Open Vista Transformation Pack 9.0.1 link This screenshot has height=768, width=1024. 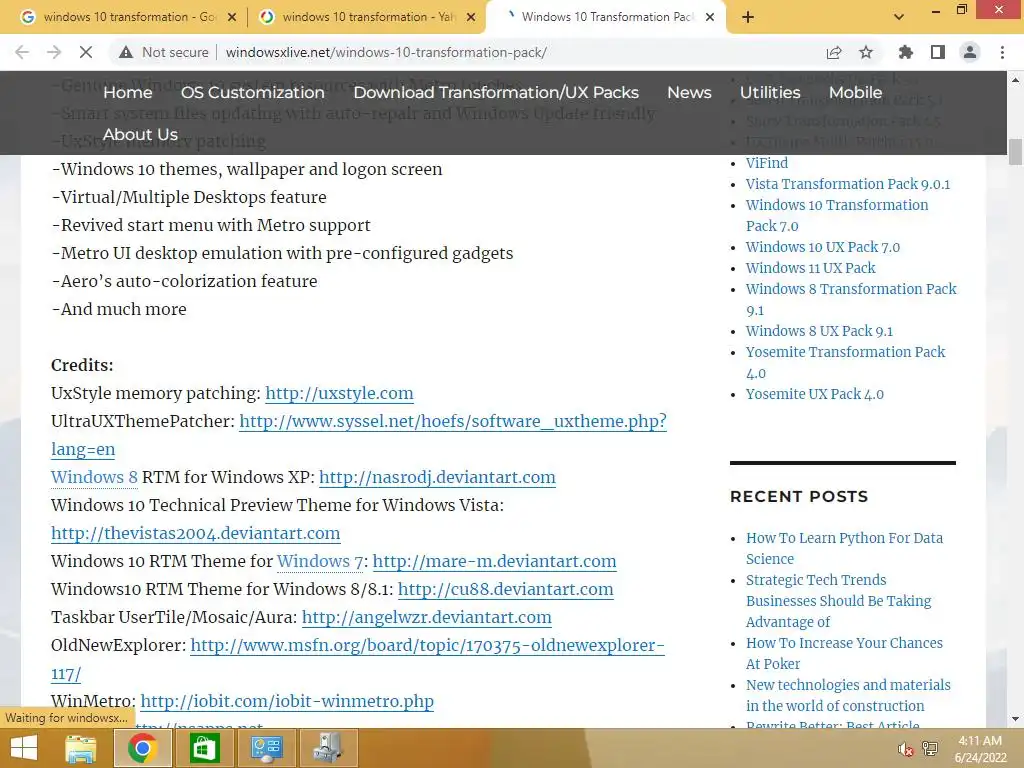(x=848, y=184)
